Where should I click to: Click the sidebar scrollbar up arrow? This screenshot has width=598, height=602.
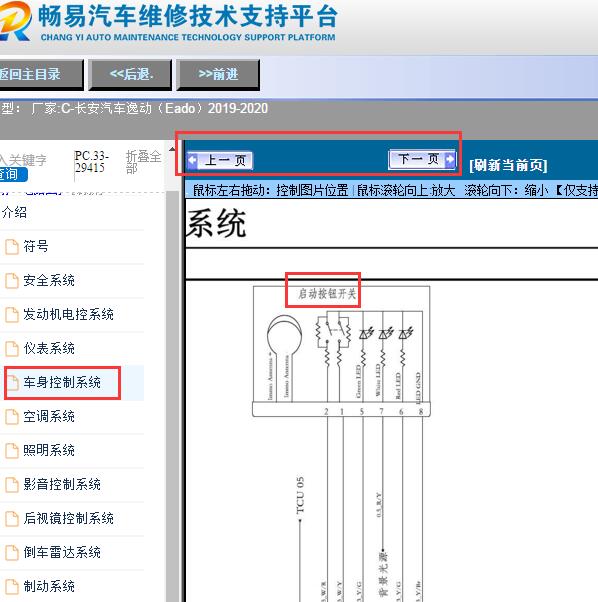coord(172,149)
